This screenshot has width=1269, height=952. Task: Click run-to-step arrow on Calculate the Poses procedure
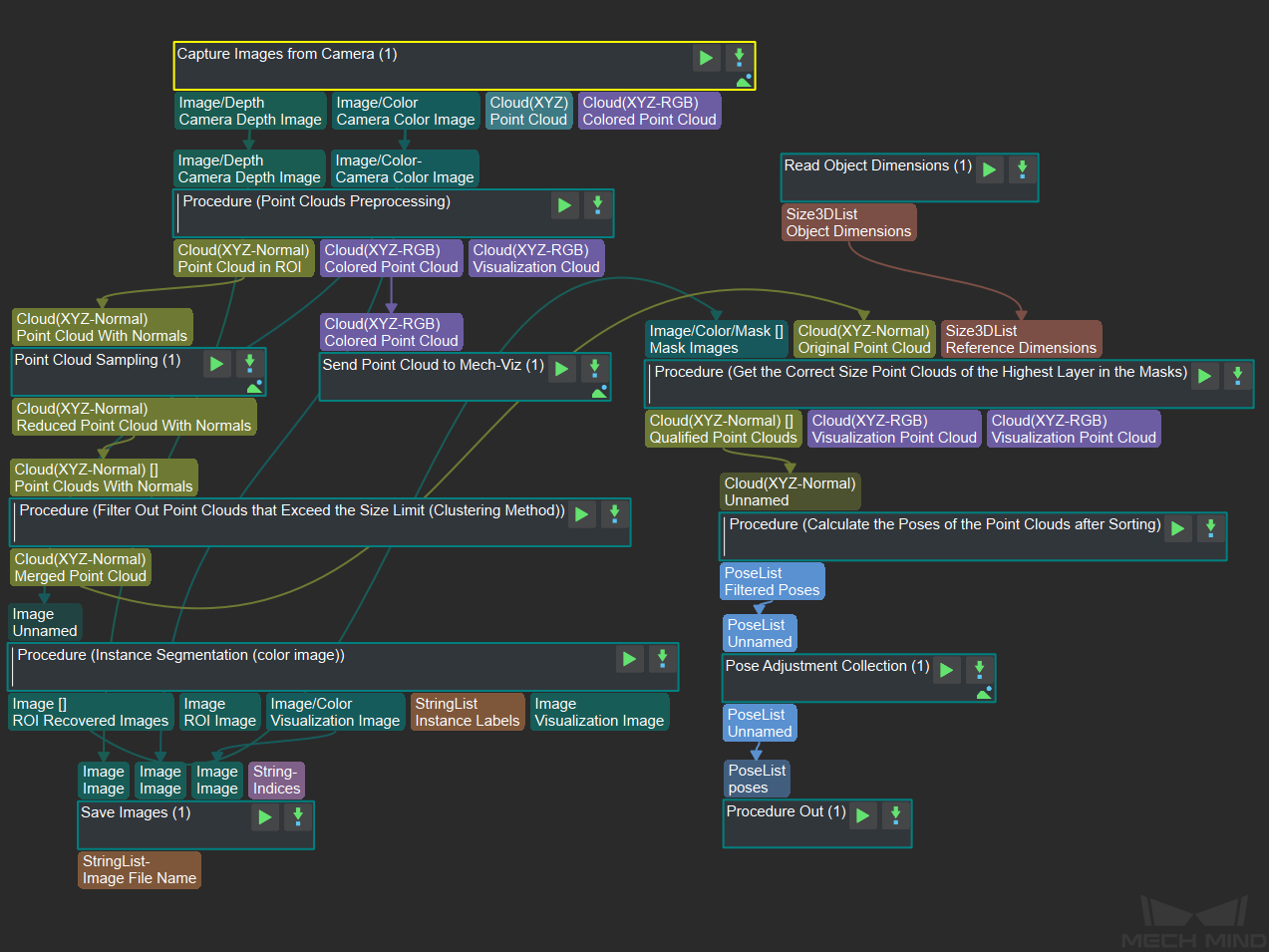[1210, 528]
